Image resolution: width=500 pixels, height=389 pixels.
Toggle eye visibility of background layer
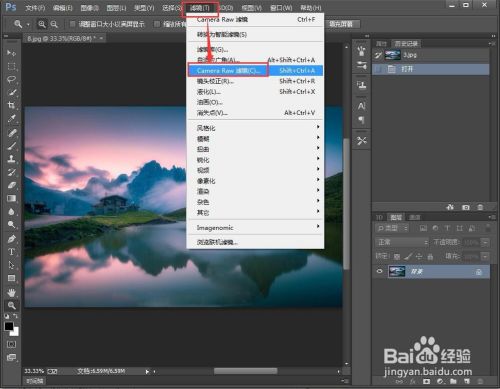click(379, 271)
